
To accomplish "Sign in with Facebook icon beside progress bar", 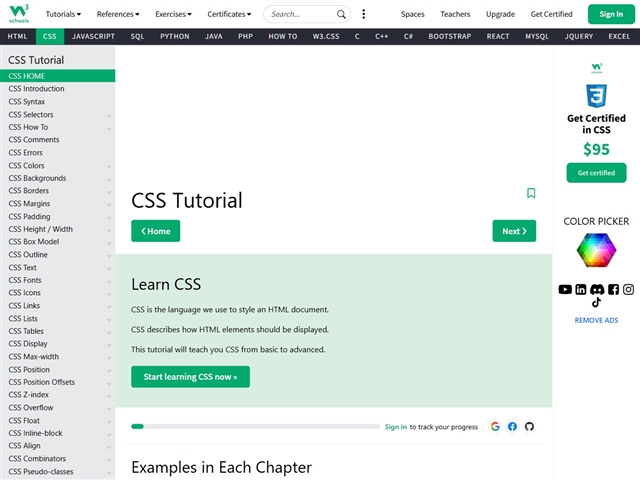I will click(x=512, y=427).
